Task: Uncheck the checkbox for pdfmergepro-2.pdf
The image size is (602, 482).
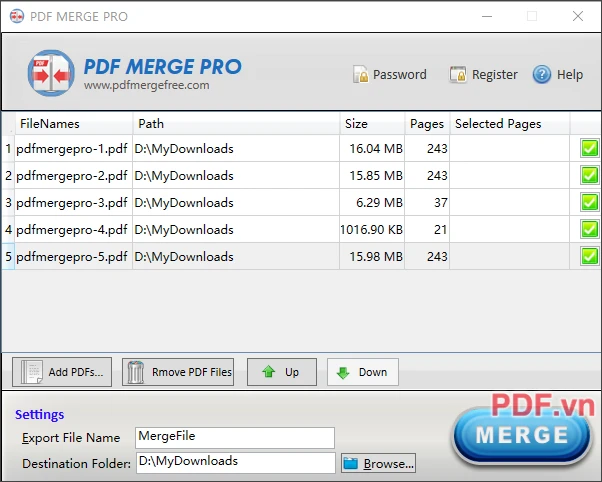Action: pyautogui.click(x=589, y=175)
